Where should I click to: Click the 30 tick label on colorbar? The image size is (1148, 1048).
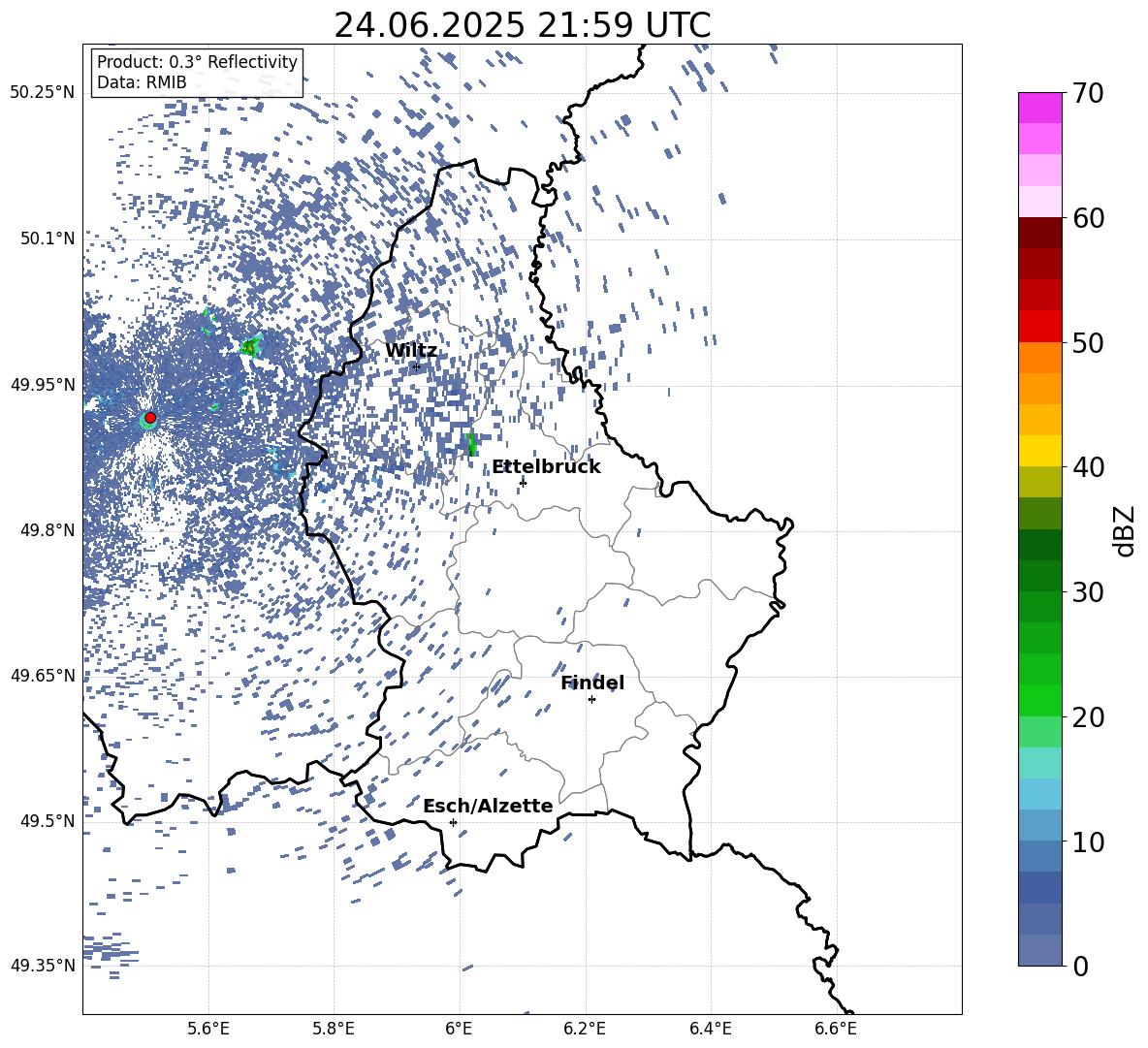coord(1087,592)
